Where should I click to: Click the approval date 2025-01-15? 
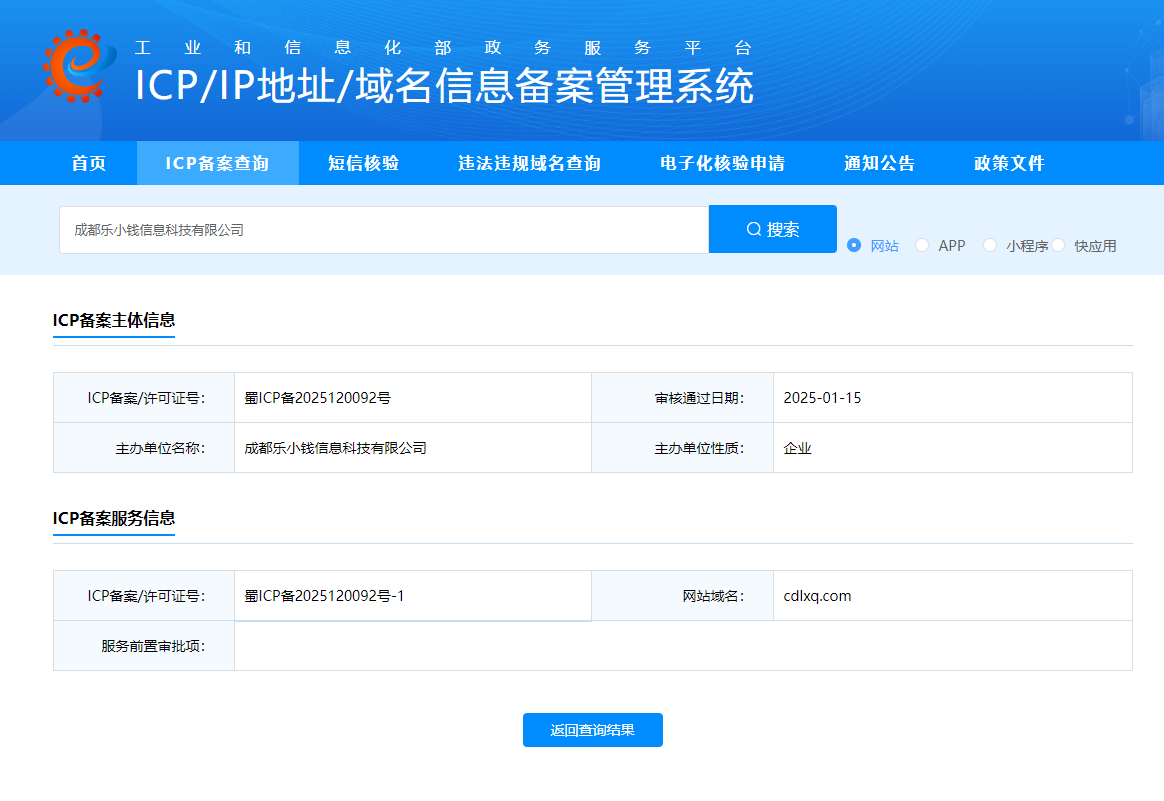[822, 398]
